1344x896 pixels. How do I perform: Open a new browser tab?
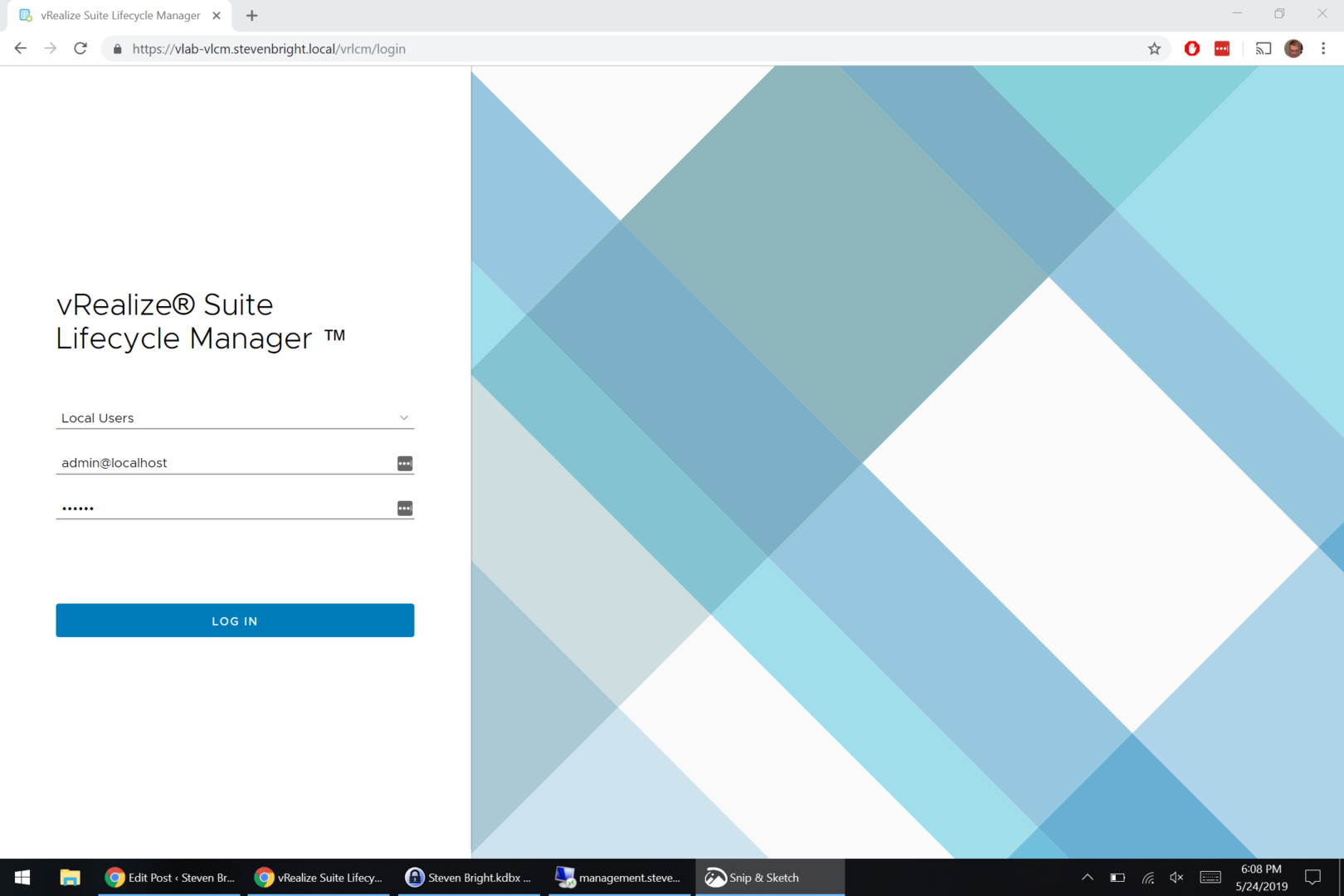pyautogui.click(x=252, y=16)
